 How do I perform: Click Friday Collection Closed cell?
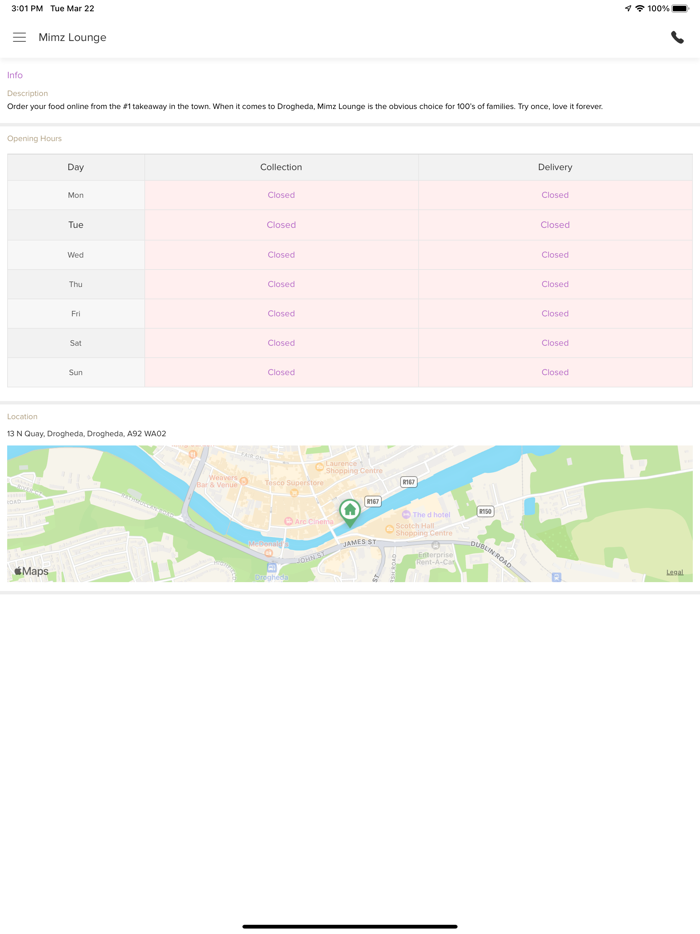tap(281, 314)
